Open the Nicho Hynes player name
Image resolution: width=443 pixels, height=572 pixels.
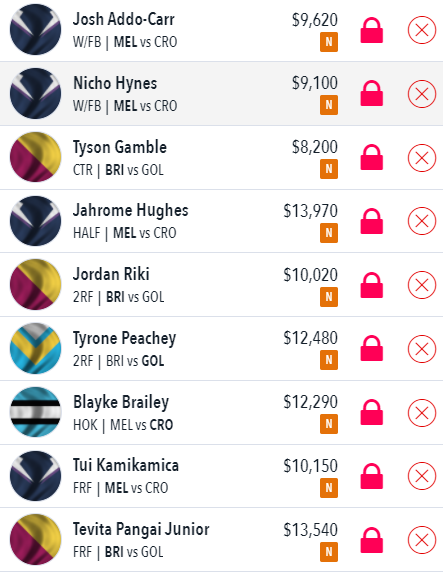click(115, 83)
